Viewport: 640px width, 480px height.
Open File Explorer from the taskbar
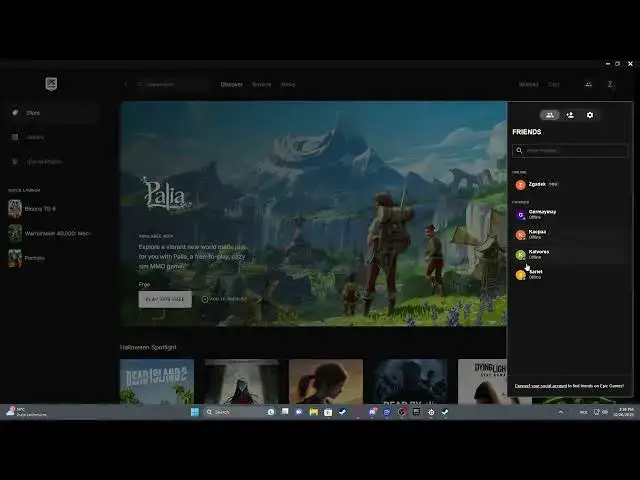tap(313, 412)
